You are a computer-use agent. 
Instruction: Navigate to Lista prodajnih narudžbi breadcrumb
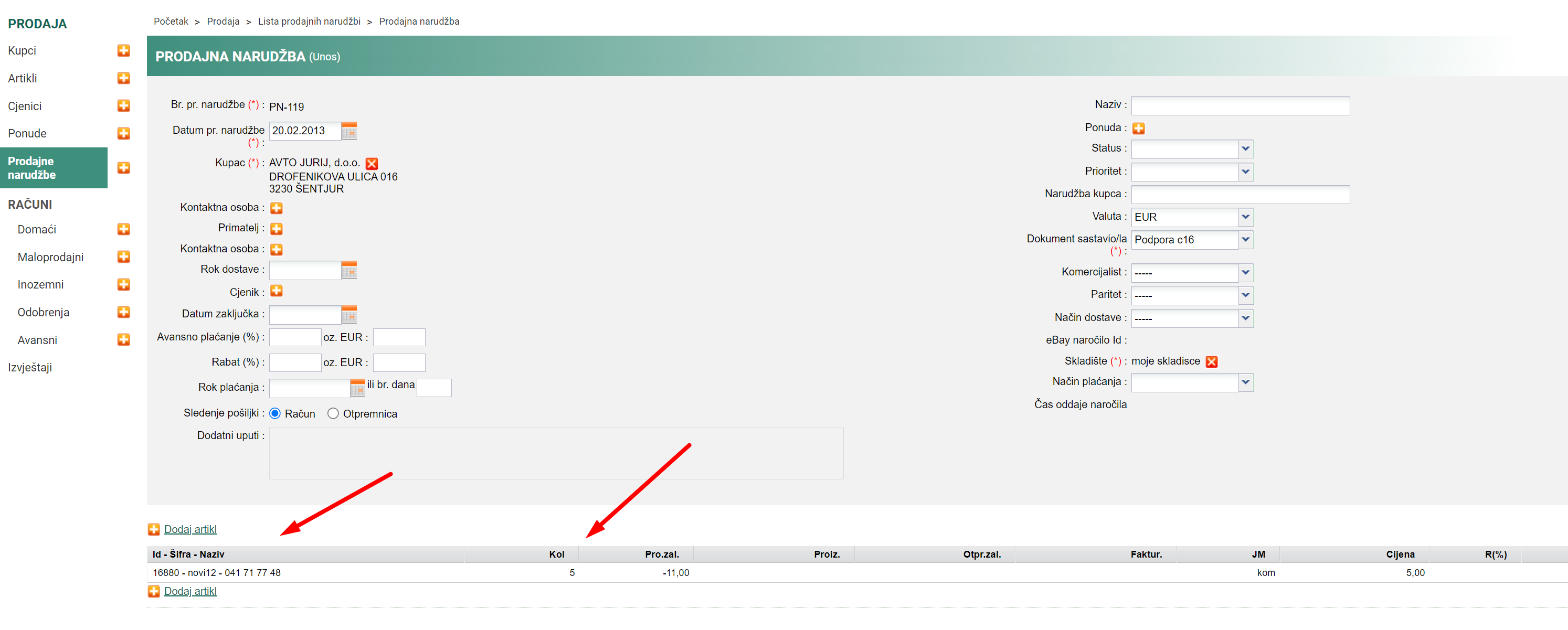(x=309, y=22)
